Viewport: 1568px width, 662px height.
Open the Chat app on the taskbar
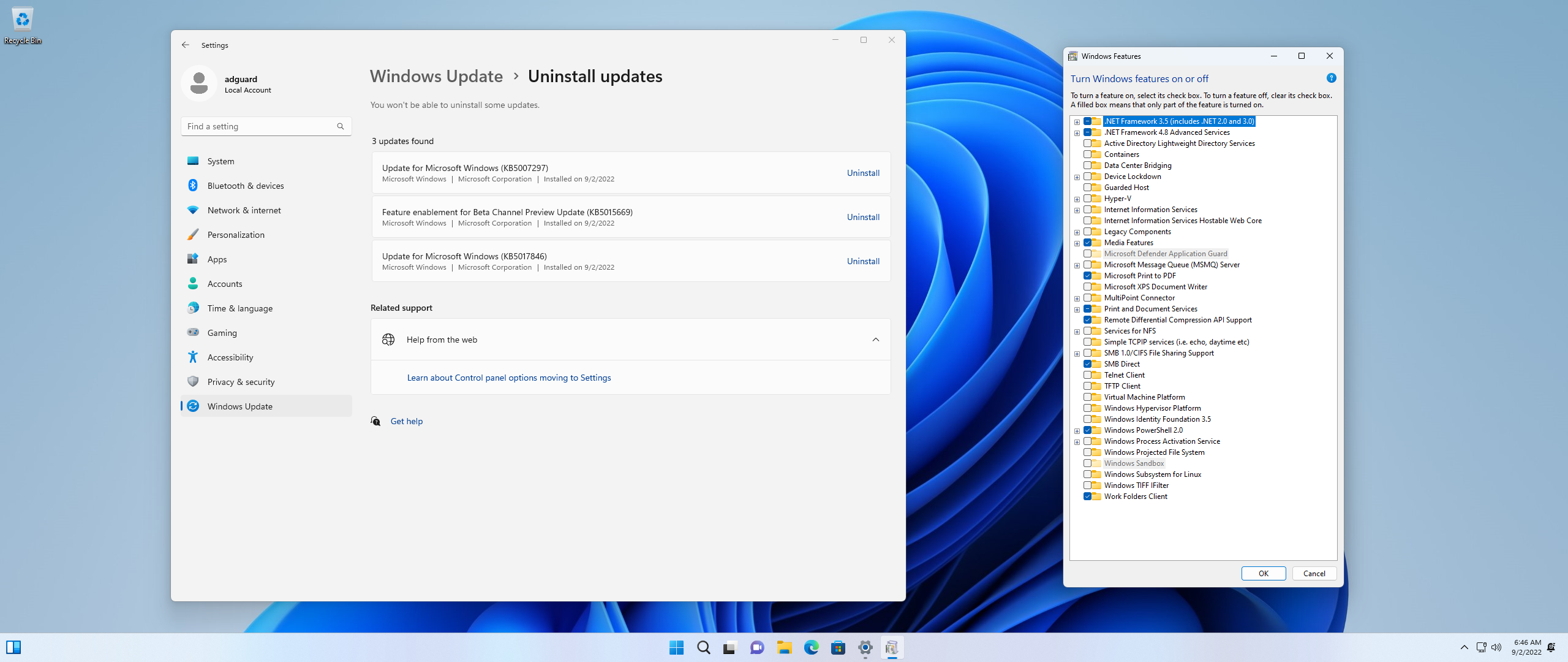(x=757, y=647)
